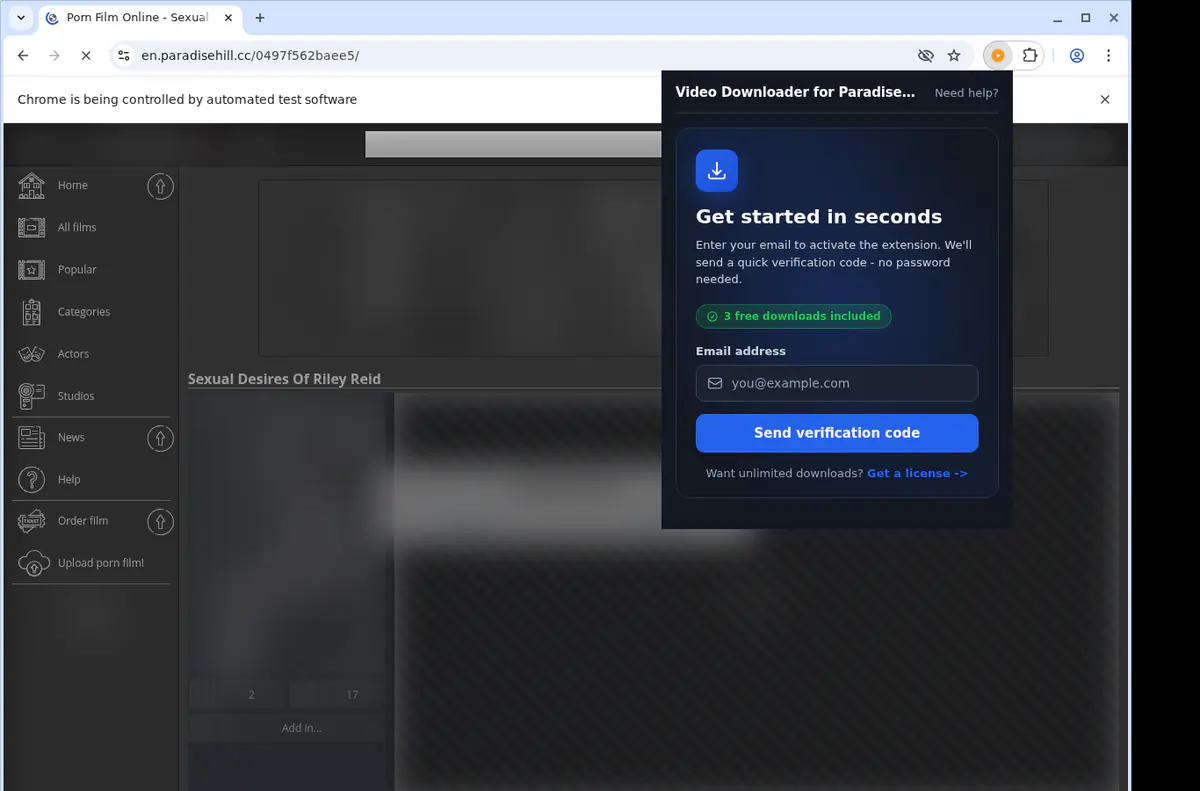Focus the Email address input field

(837, 383)
